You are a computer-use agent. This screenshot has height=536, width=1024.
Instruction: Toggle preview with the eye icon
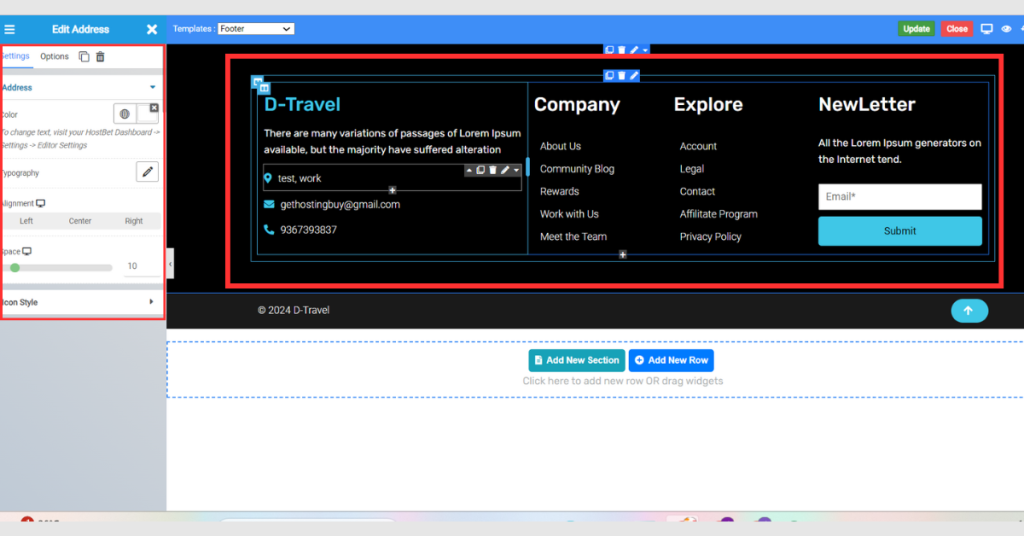(1006, 29)
